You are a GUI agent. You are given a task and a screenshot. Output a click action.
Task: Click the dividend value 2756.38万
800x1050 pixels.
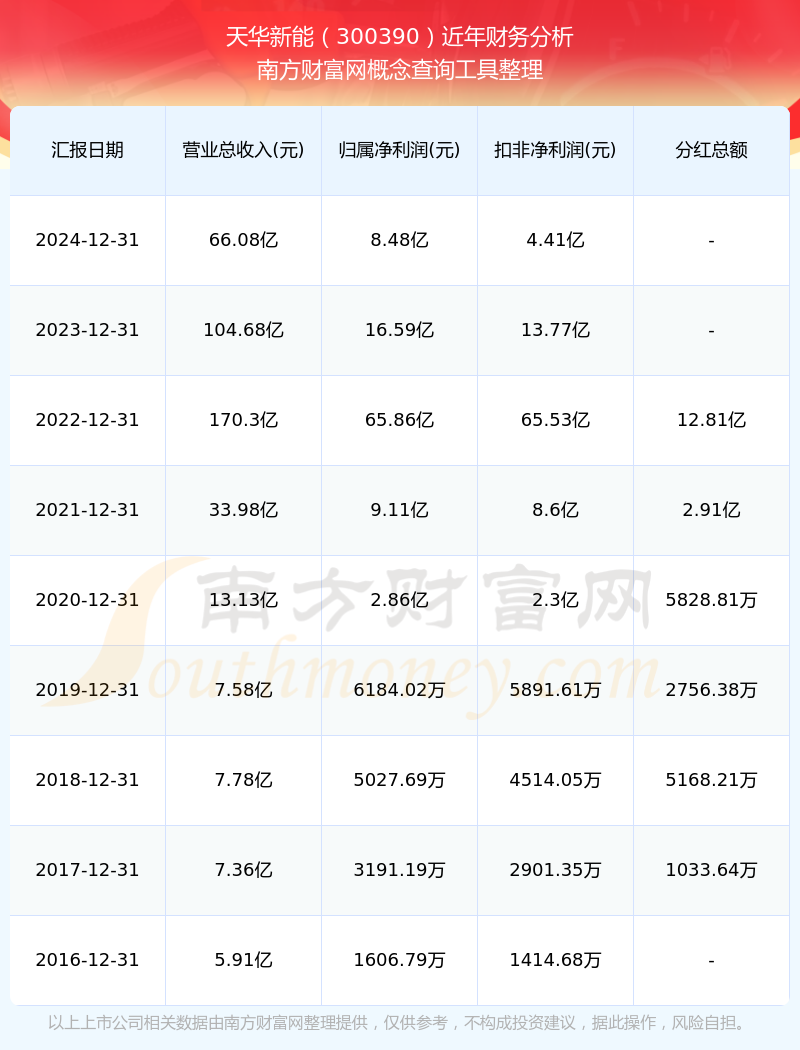coord(712,690)
